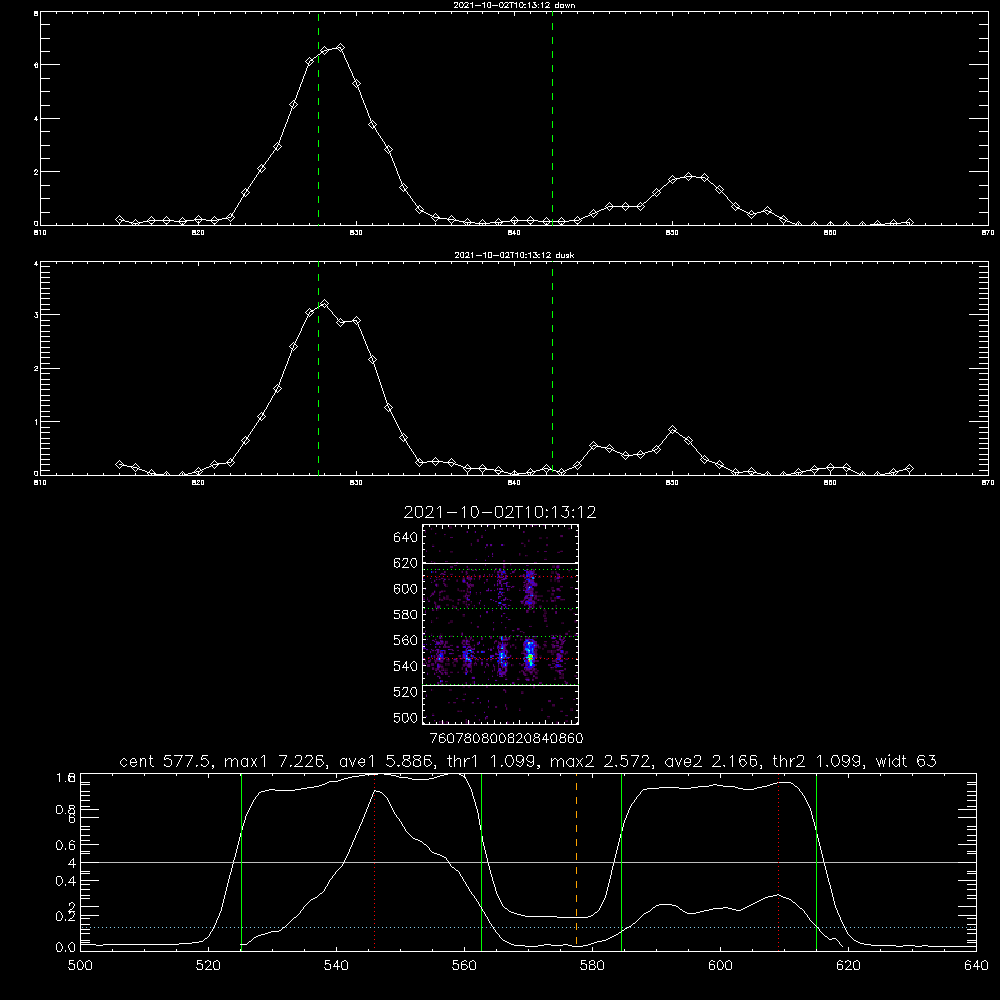Click the profile plot x-axis label 500
The width and height of the screenshot is (1000, 1000).
point(80,966)
